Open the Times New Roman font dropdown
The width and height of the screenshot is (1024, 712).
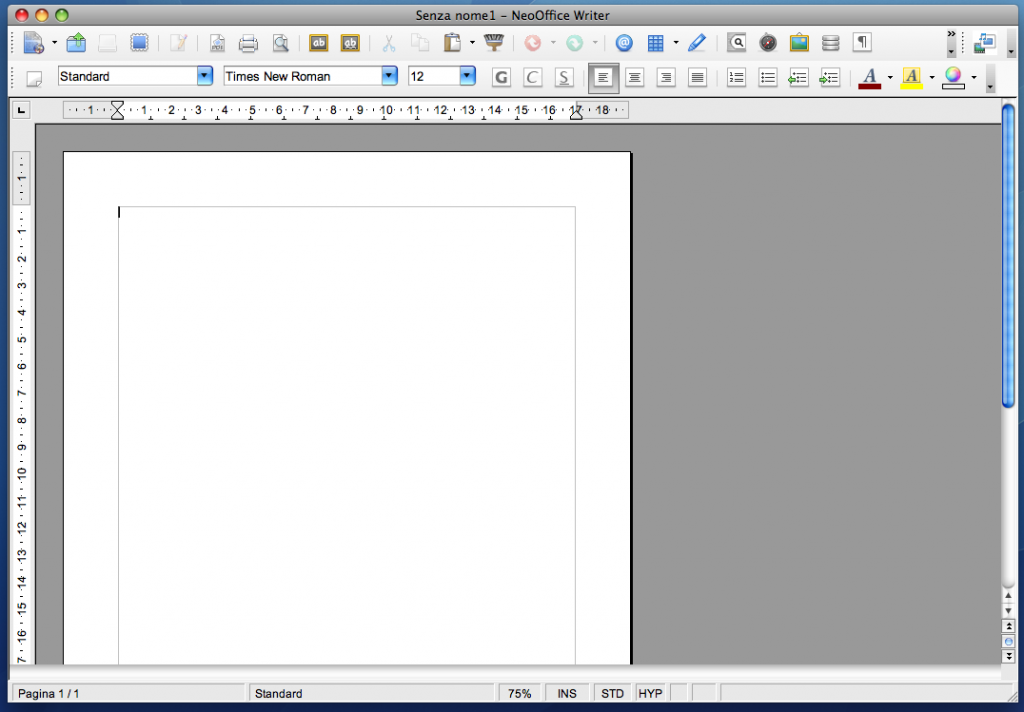click(389, 76)
